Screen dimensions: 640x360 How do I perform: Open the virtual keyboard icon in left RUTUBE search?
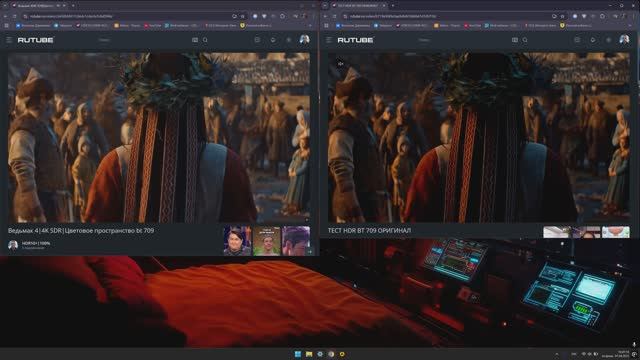pyautogui.click(x=195, y=40)
